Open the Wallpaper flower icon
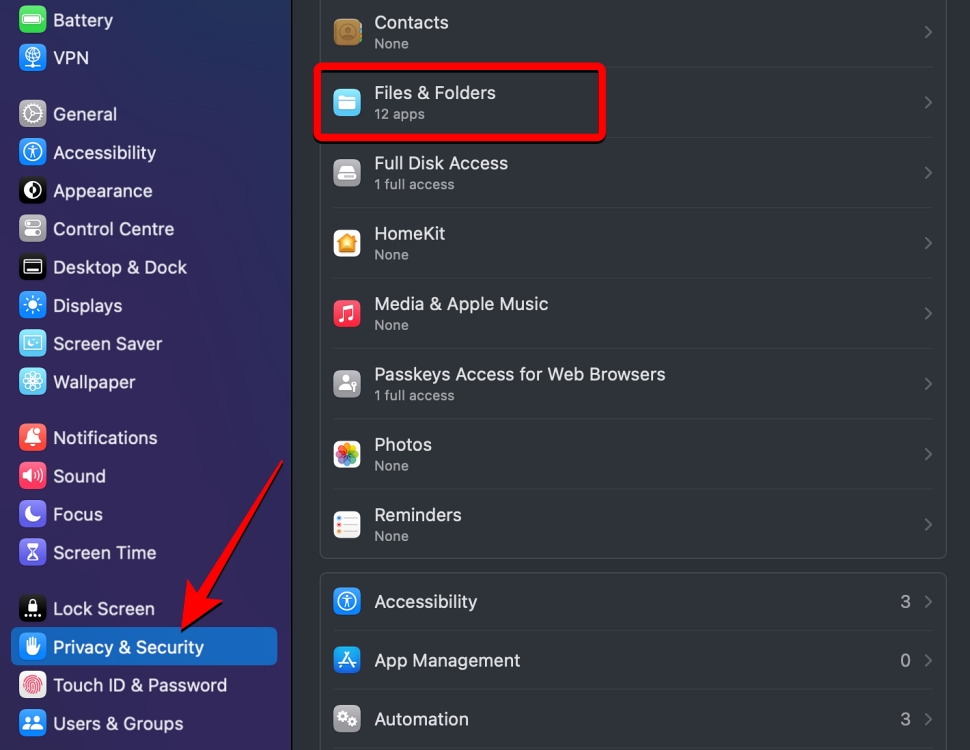The width and height of the screenshot is (970, 750). 33,382
